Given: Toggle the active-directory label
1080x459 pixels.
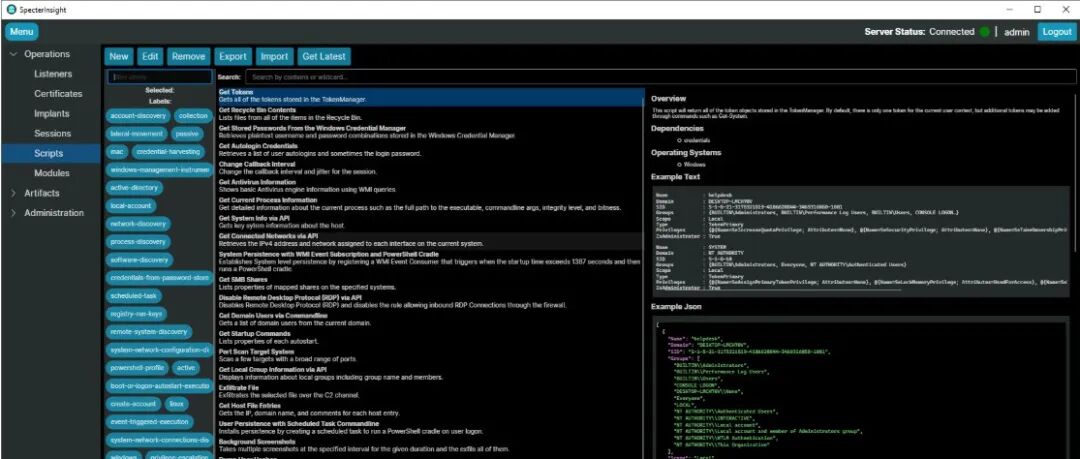Looking at the screenshot, I should click(134, 187).
